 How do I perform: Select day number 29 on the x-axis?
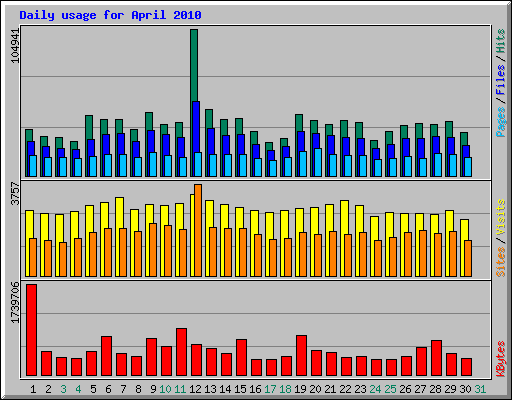(450, 389)
